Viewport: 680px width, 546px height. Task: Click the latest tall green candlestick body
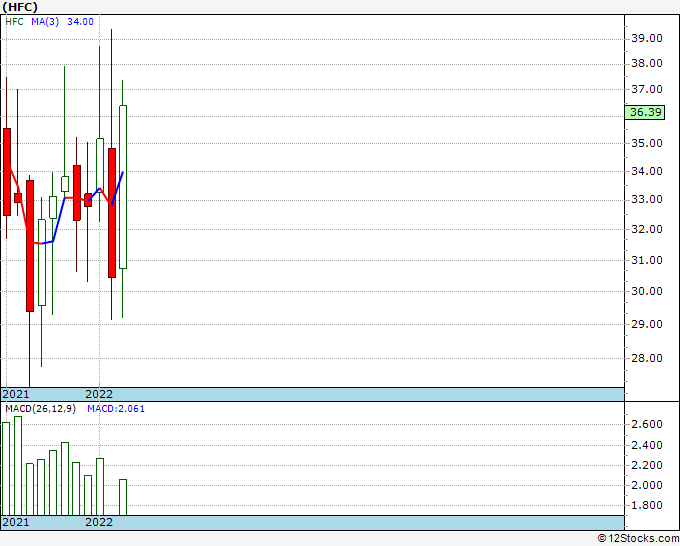tap(123, 187)
